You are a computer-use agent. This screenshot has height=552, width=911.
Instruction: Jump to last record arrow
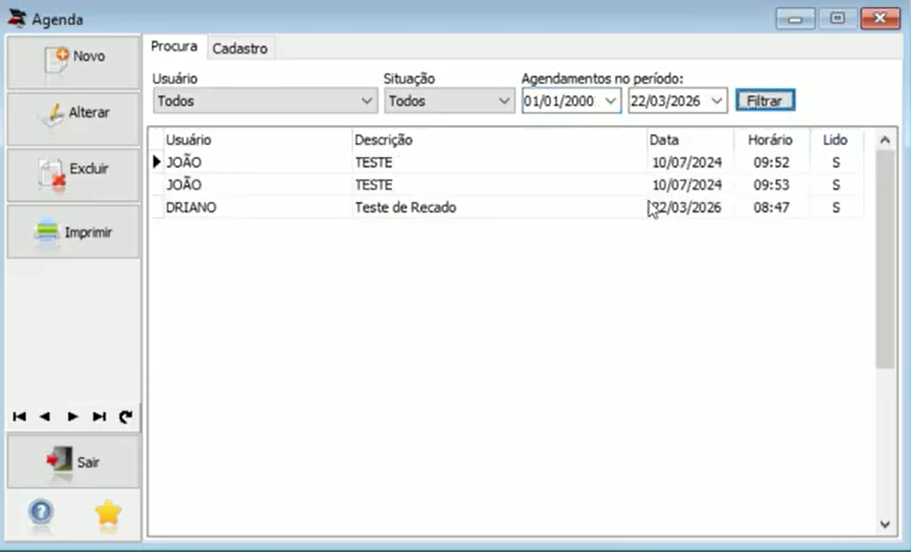click(99, 417)
